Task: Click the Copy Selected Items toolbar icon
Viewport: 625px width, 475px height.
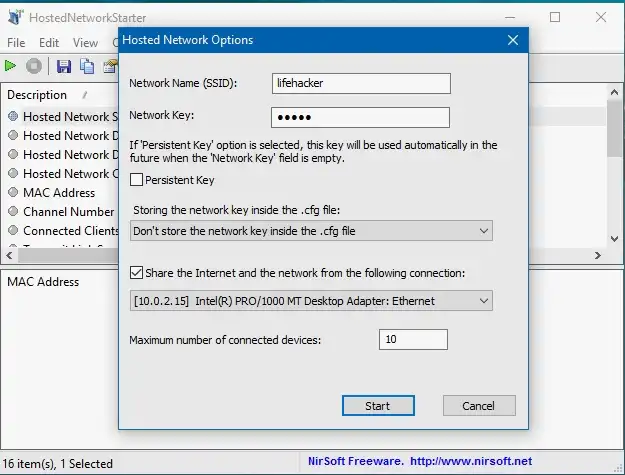Action: pos(87,66)
